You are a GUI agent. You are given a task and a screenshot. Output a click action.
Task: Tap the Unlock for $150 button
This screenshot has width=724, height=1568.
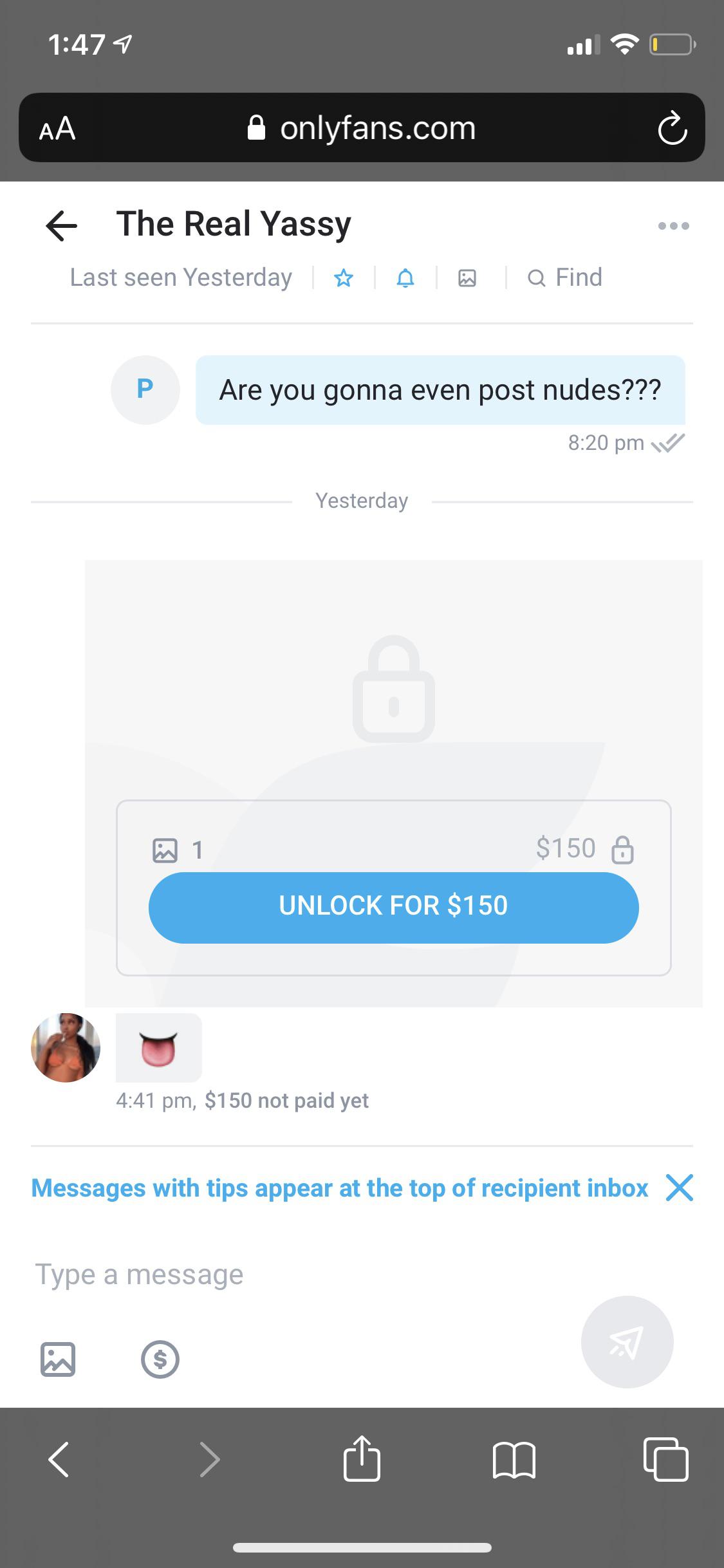393,907
